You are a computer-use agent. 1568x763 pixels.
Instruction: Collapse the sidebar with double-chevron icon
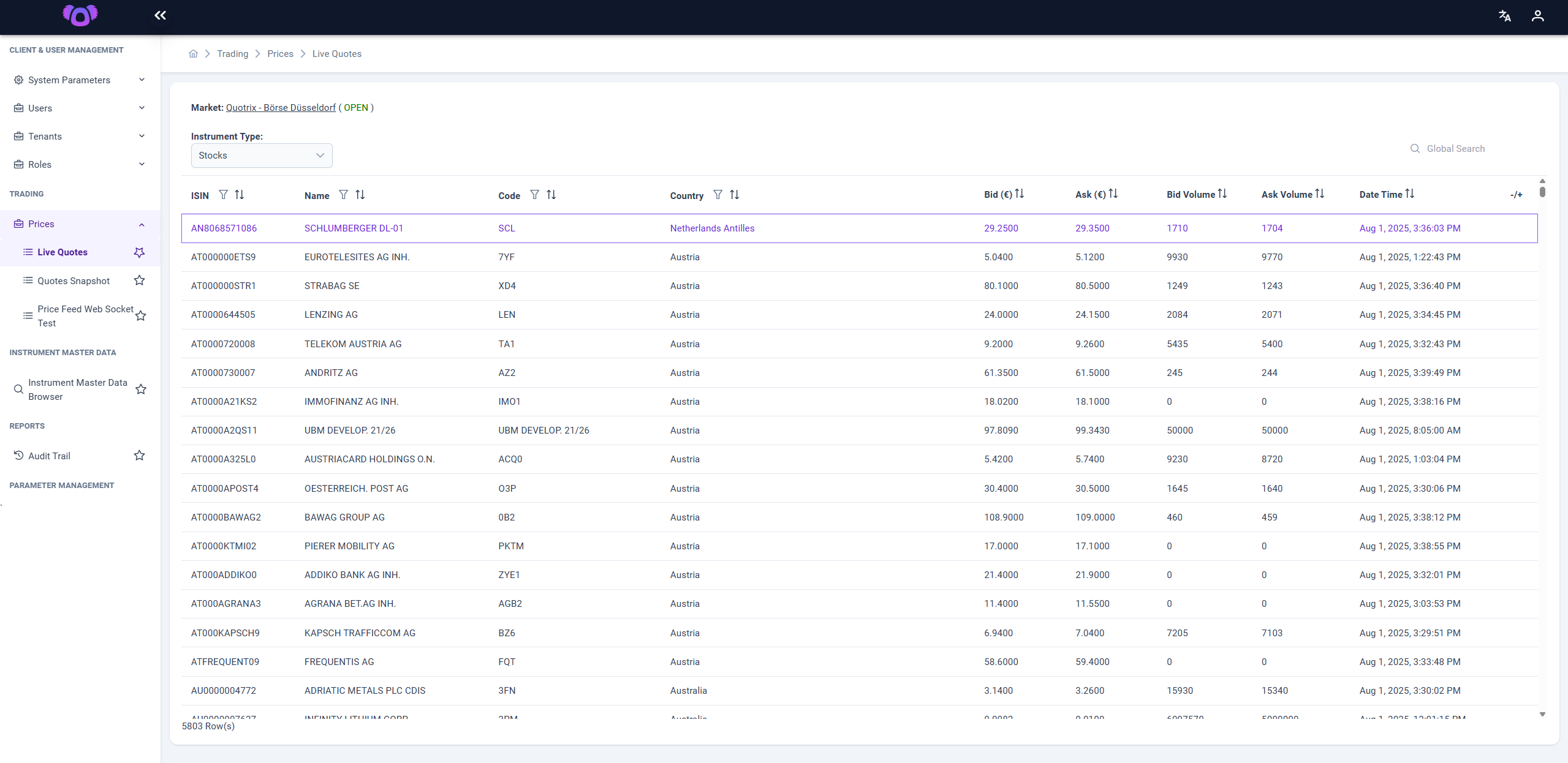pyautogui.click(x=160, y=15)
